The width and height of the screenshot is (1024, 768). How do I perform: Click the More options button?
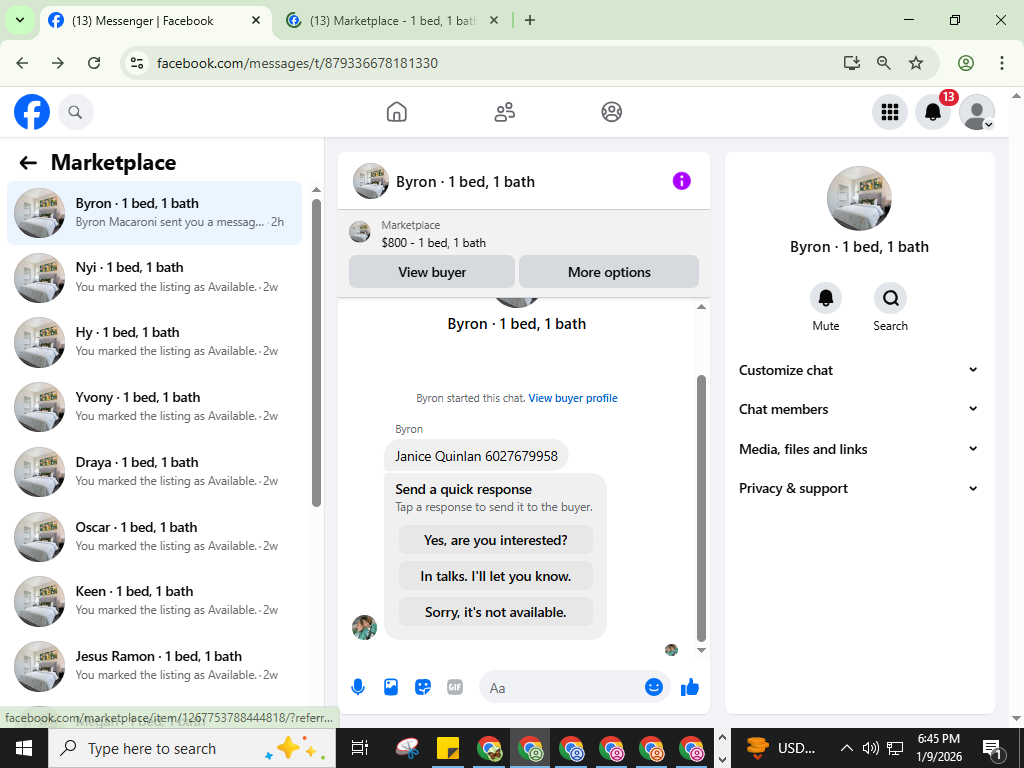point(609,272)
